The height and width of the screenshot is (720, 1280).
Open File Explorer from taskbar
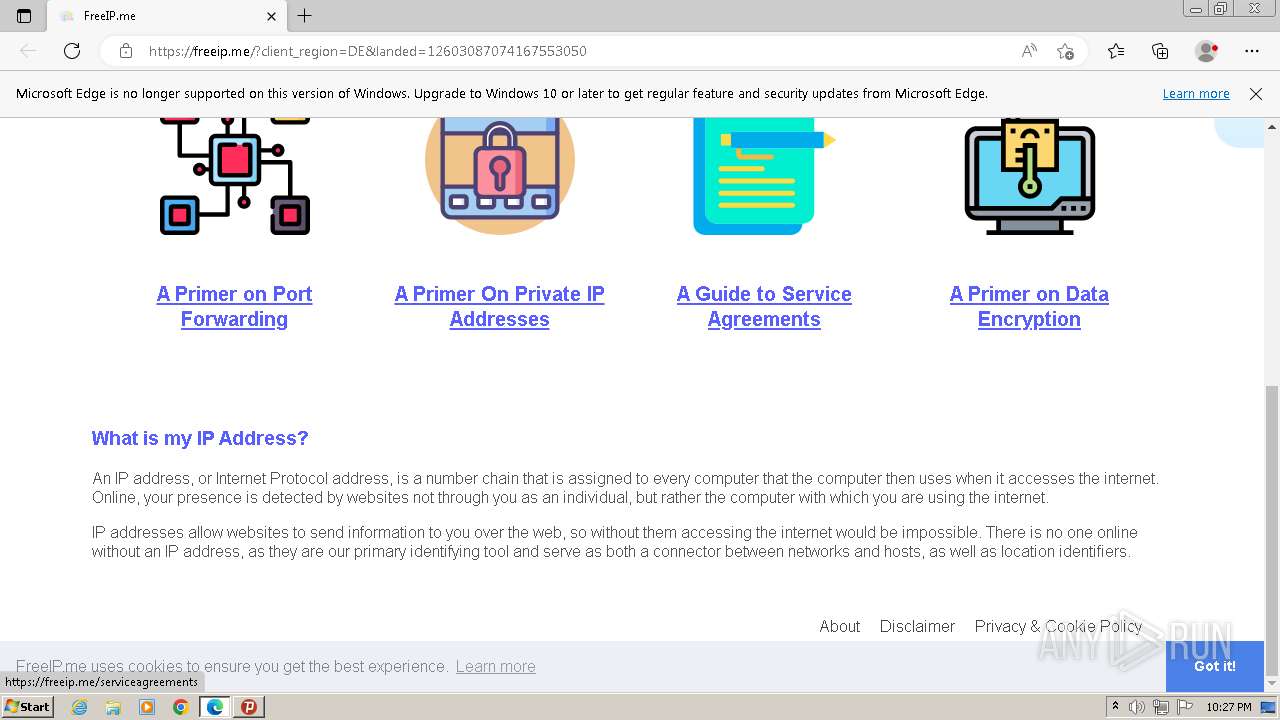113,706
